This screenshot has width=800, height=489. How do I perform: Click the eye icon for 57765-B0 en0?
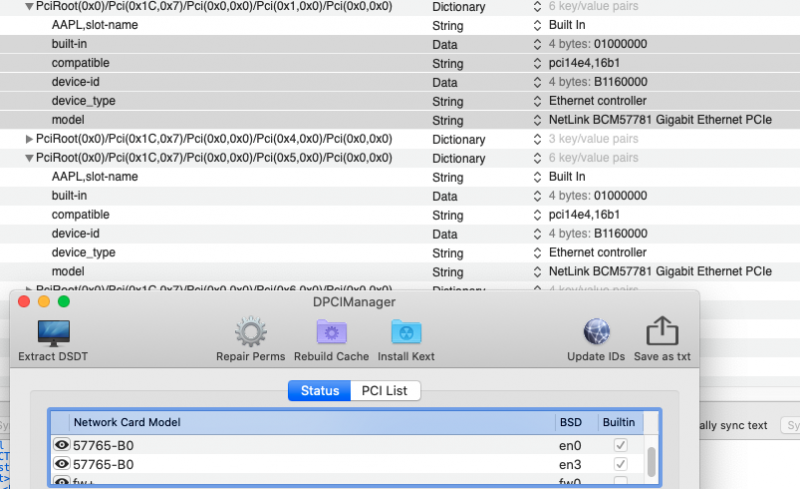62,445
